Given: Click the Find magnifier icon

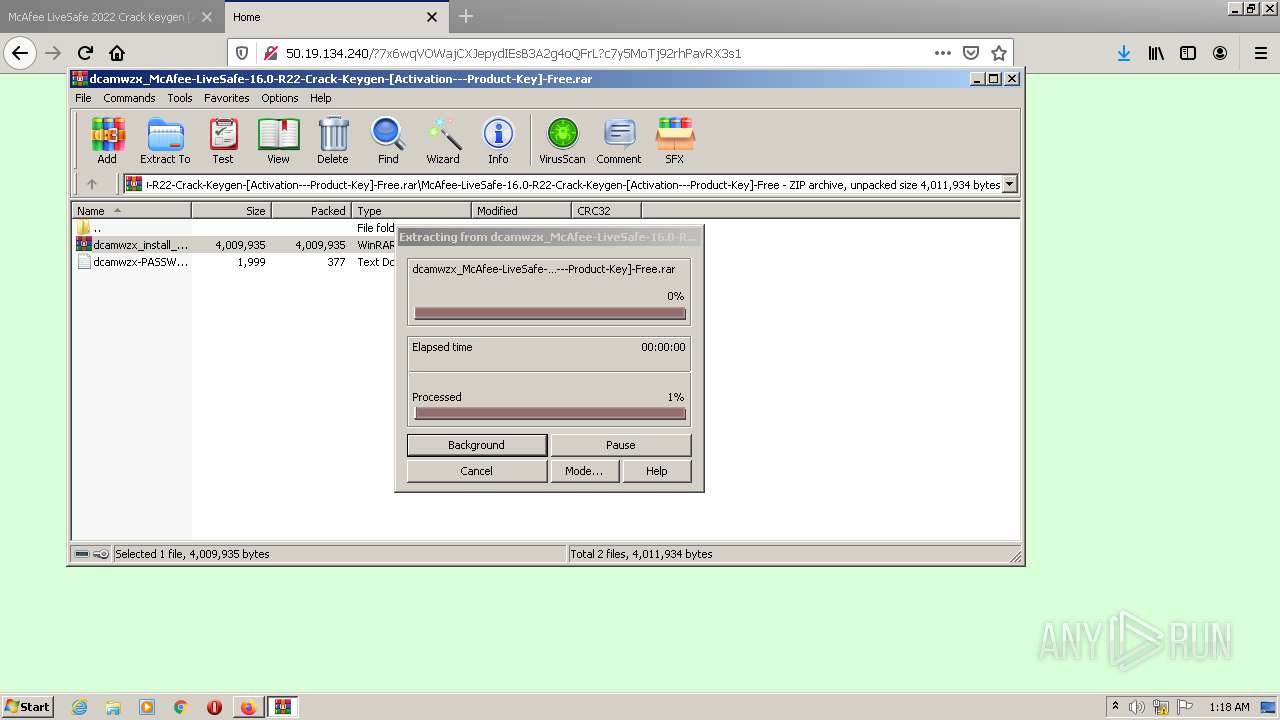Looking at the screenshot, I should (388, 140).
